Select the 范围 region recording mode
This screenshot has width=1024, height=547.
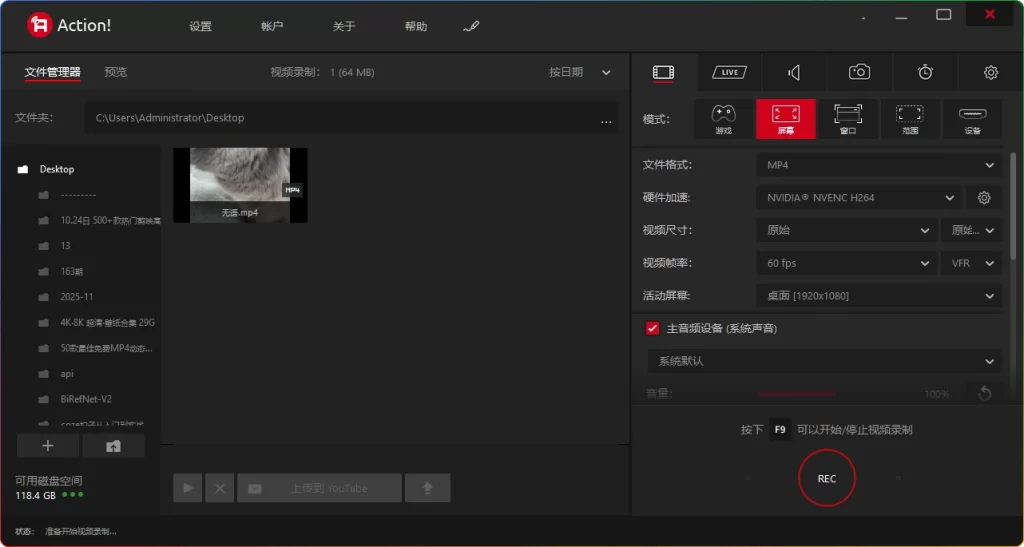pos(910,119)
